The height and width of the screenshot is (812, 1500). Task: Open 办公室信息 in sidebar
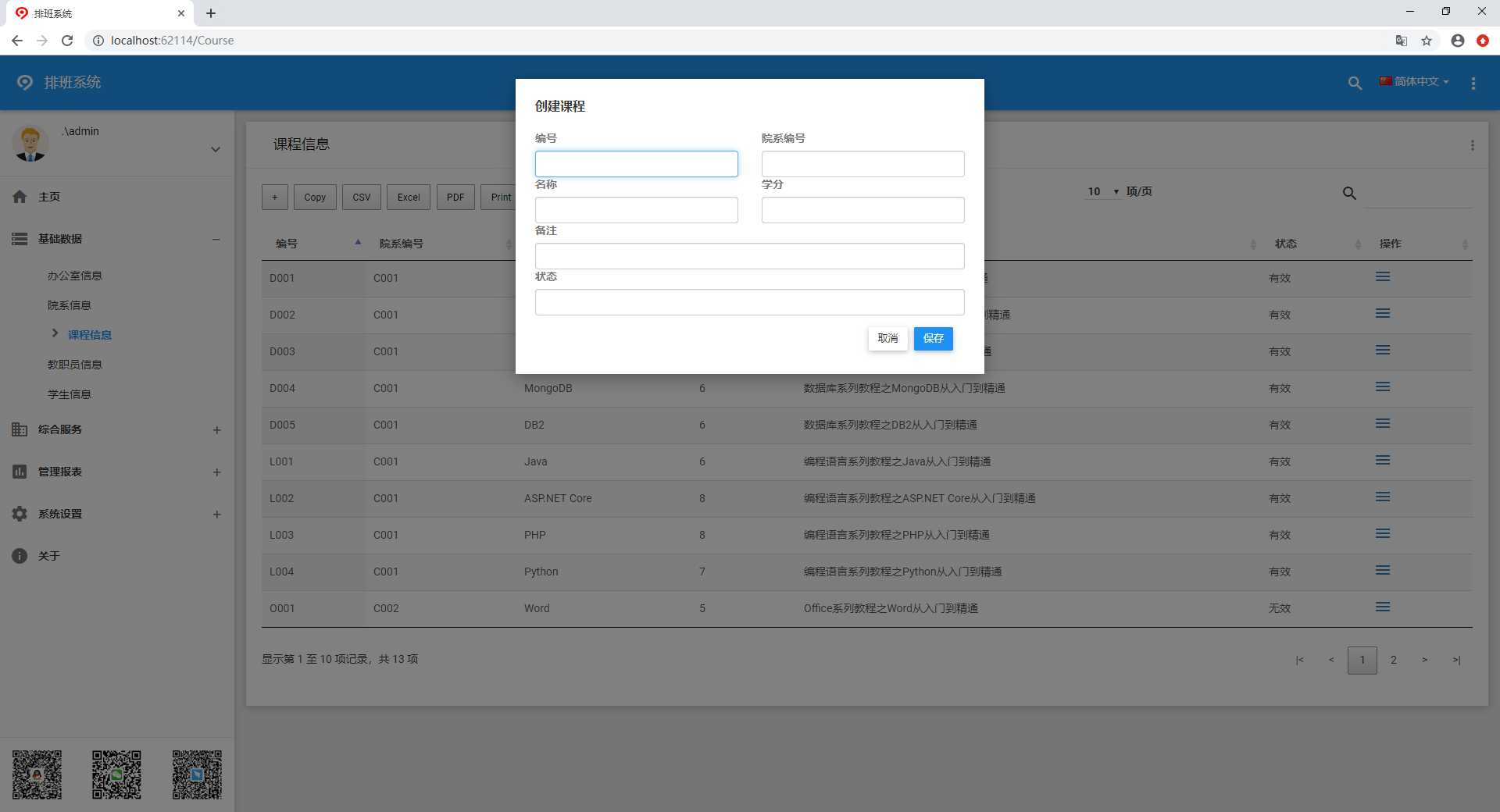click(x=74, y=276)
